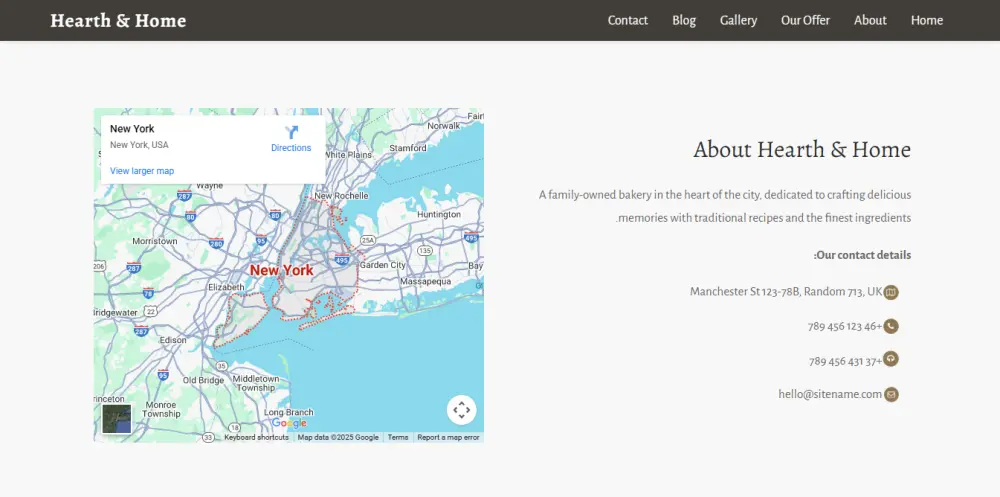Image resolution: width=1000 pixels, height=497 pixels.
Task: Click the phone number 789 456 431 37+
Action: click(x=845, y=361)
